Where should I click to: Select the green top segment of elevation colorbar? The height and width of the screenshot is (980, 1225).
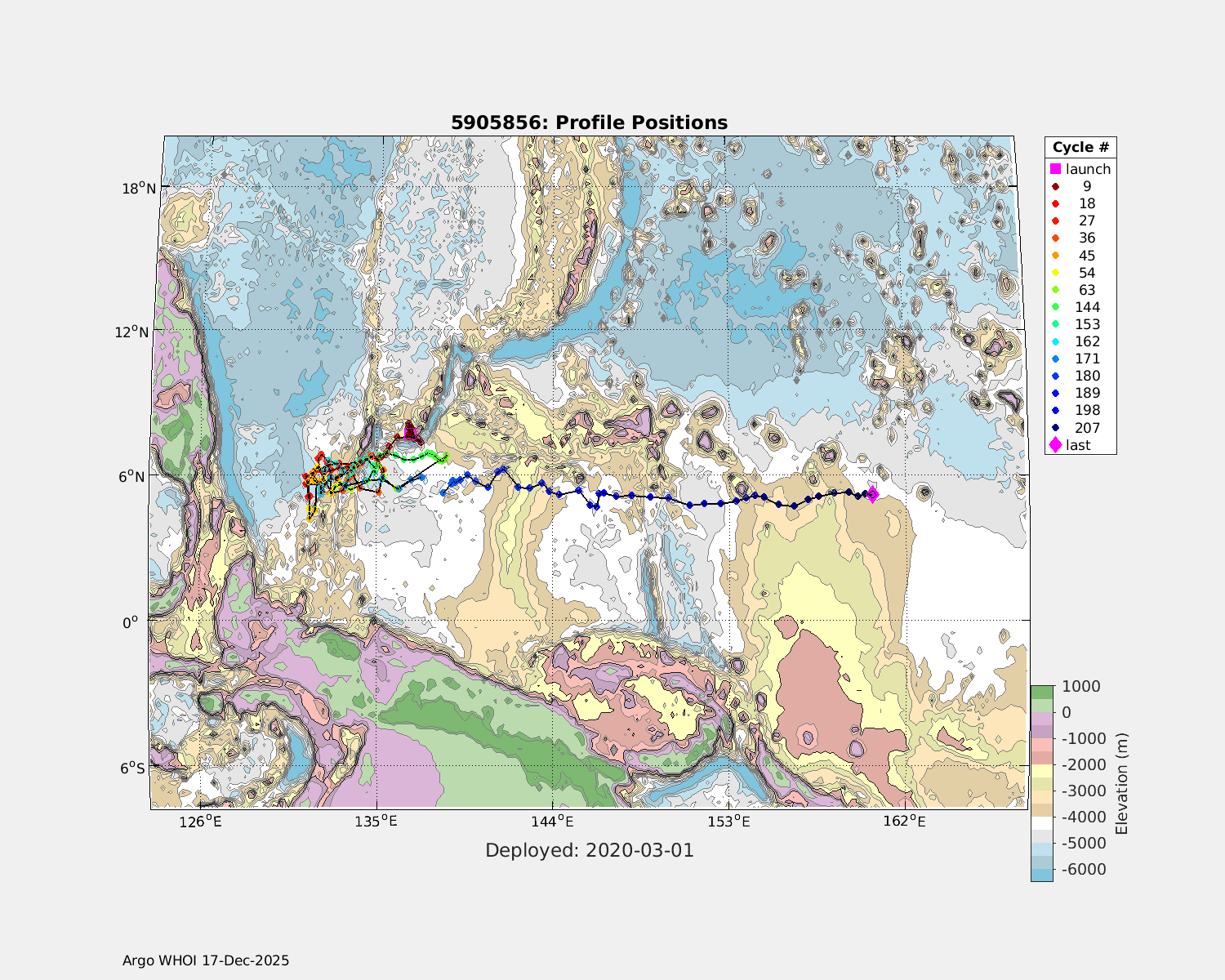(x=1041, y=692)
